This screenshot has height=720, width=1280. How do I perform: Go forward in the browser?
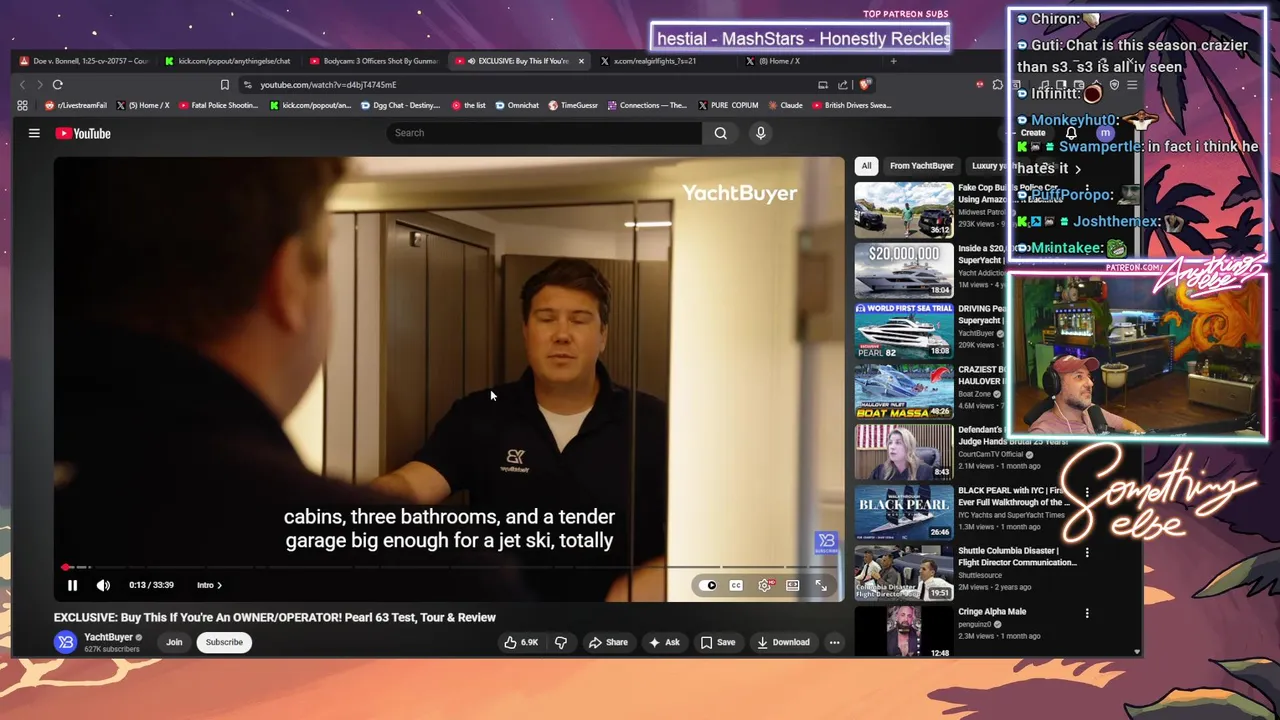point(40,85)
